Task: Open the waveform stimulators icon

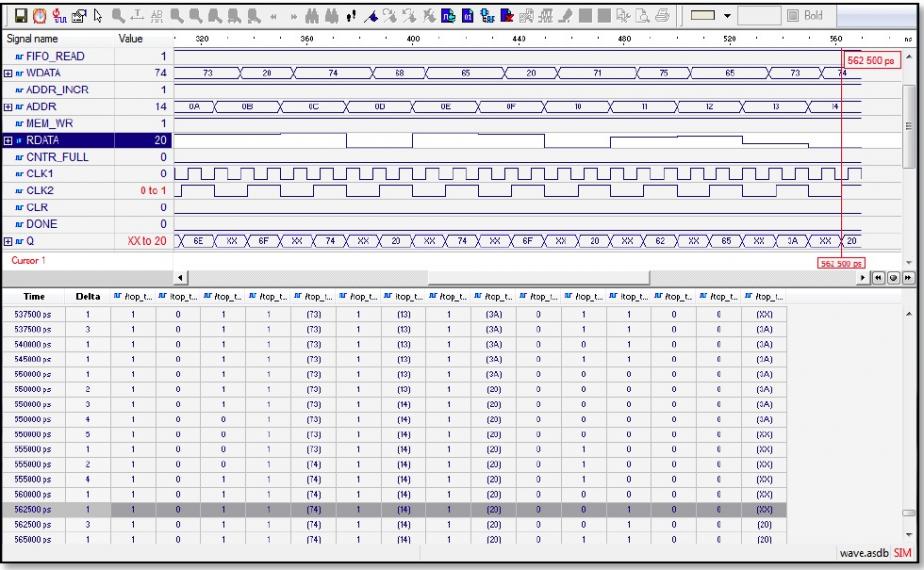Action: pos(59,16)
